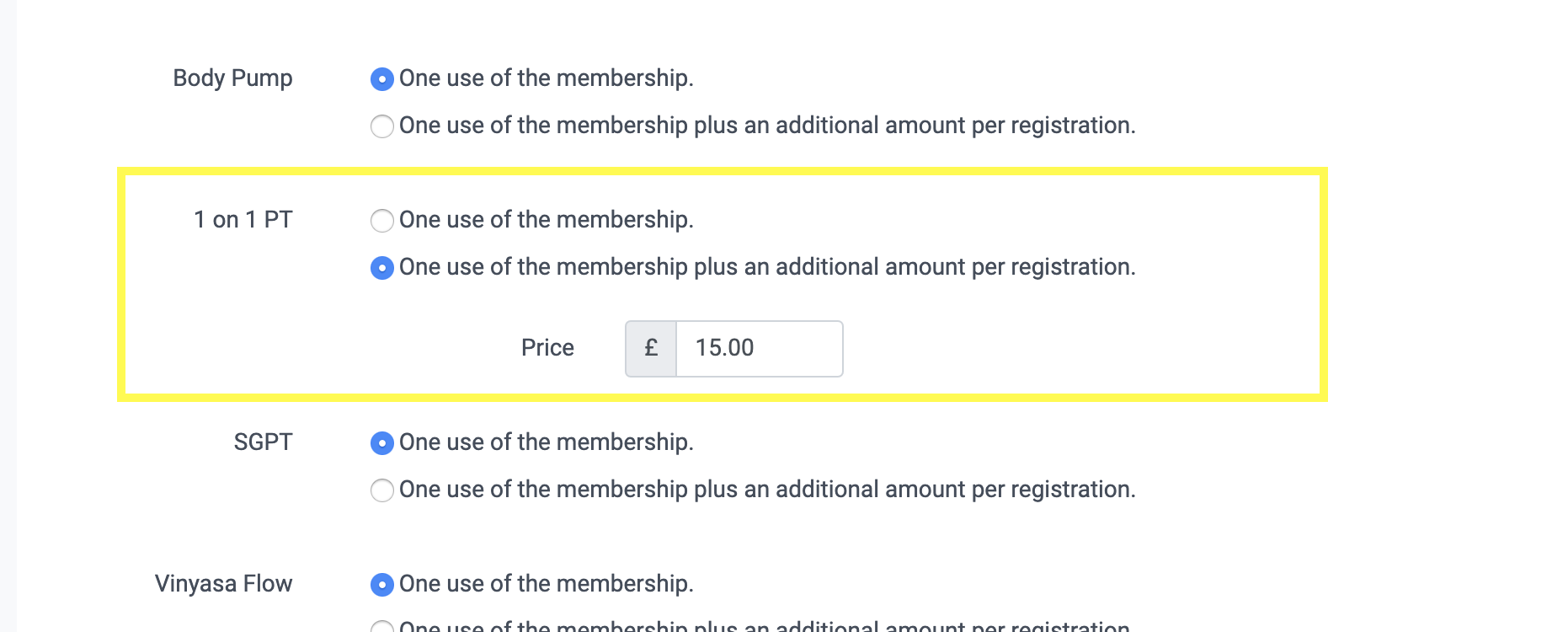Enable additional amount radio for SGPT

(x=382, y=490)
